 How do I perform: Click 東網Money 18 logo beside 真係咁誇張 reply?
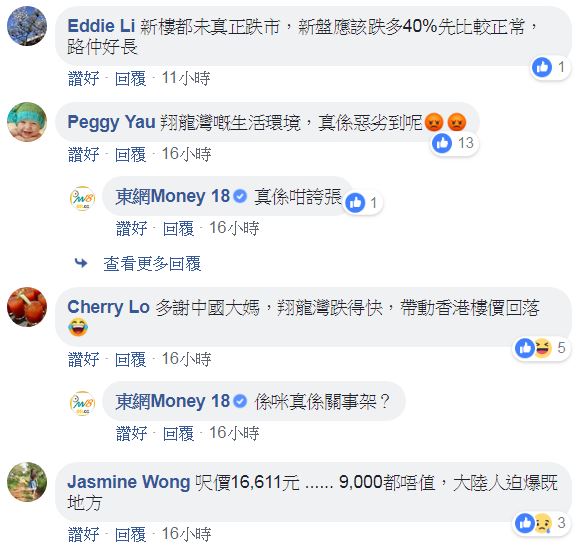83,199
